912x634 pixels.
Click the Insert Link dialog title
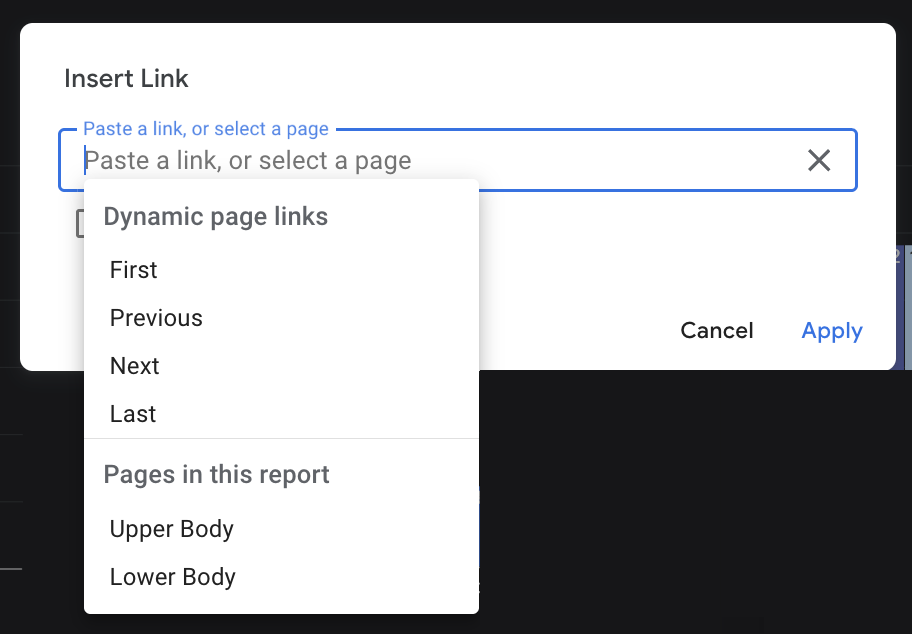[126, 78]
